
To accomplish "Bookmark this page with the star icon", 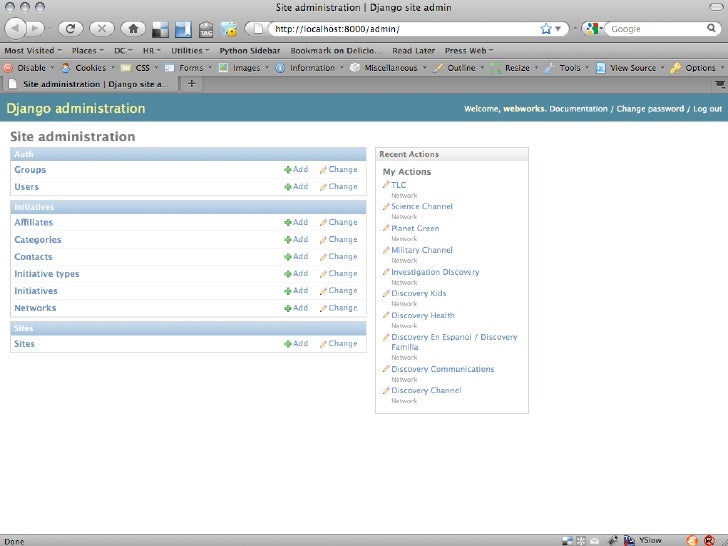I will (546, 29).
